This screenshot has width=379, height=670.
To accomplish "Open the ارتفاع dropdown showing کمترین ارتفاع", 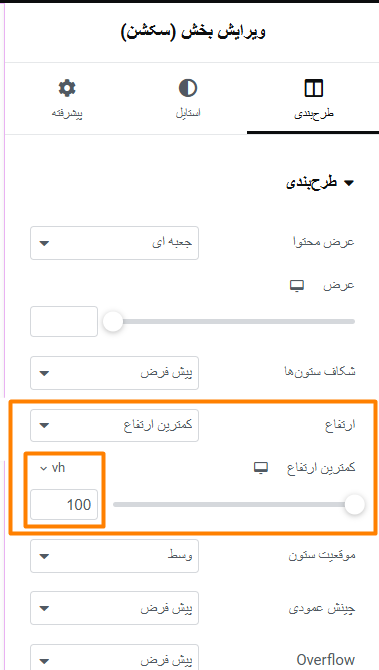I will pos(115,425).
